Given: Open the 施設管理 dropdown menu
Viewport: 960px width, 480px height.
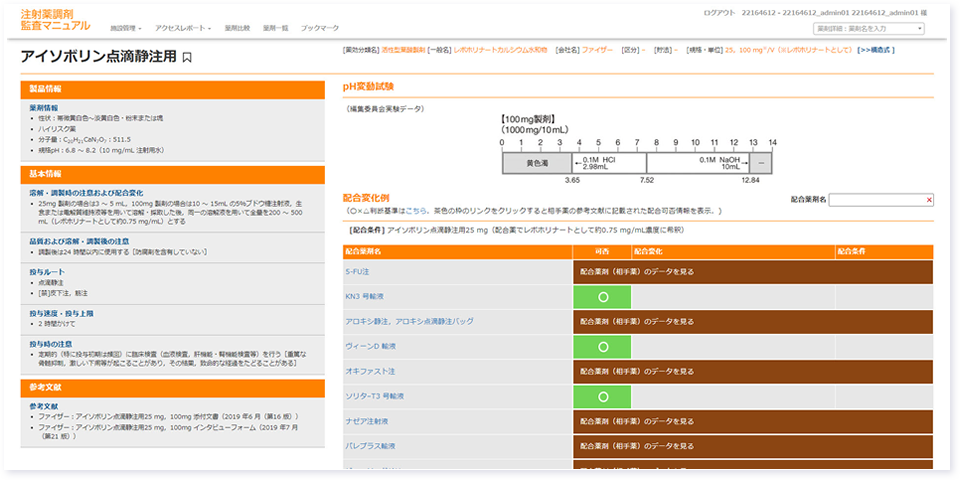Looking at the screenshot, I should pyautogui.click(x=125, y=28).
